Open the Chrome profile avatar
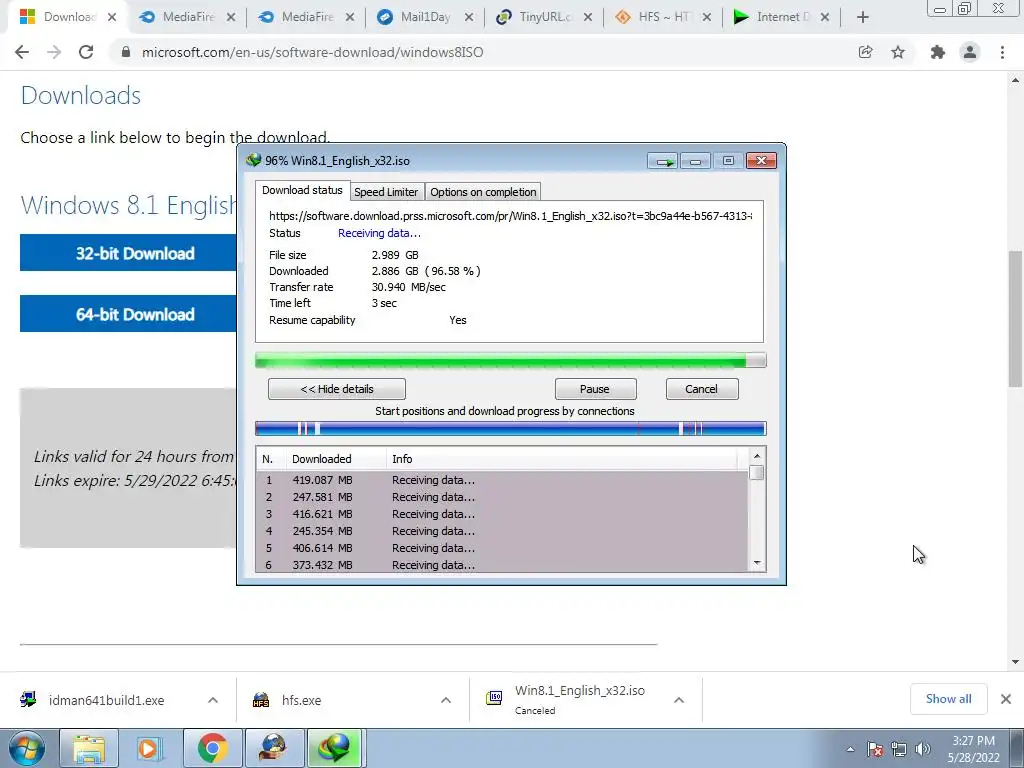Image resolution: width=1024 pixels, height=768 pixels. click(970, 52)
